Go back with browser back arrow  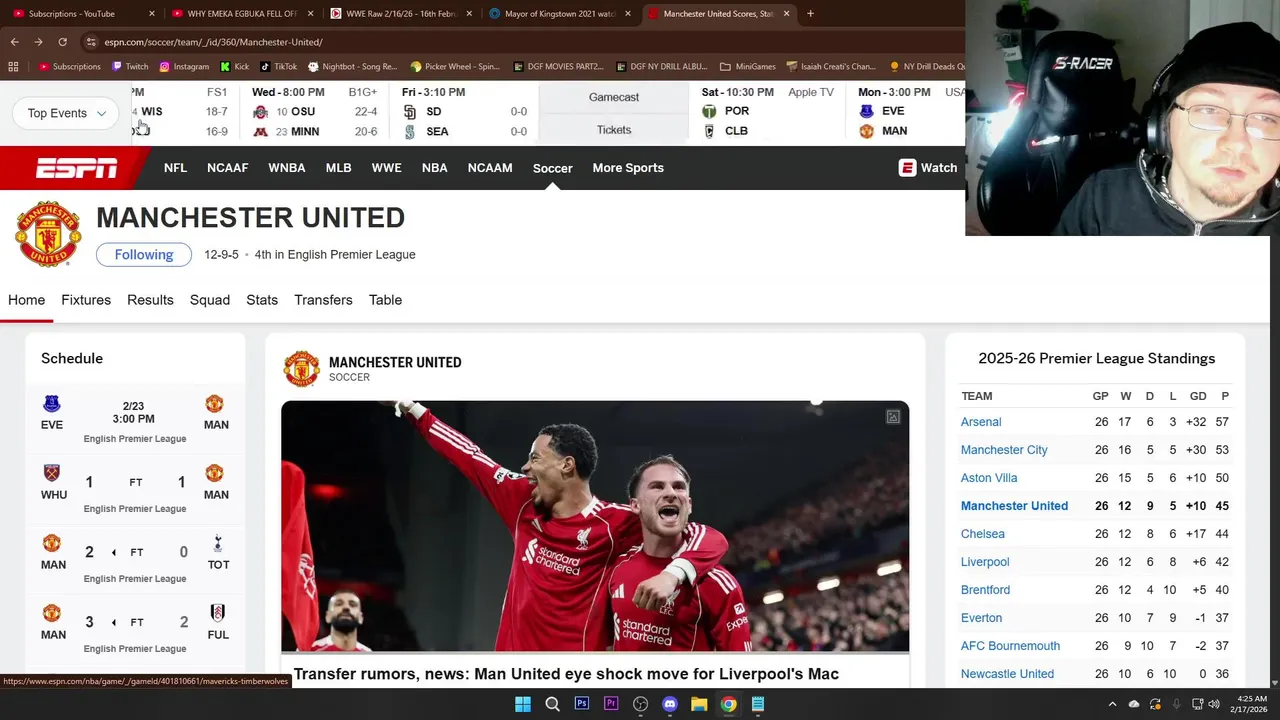tap(14, 42)
